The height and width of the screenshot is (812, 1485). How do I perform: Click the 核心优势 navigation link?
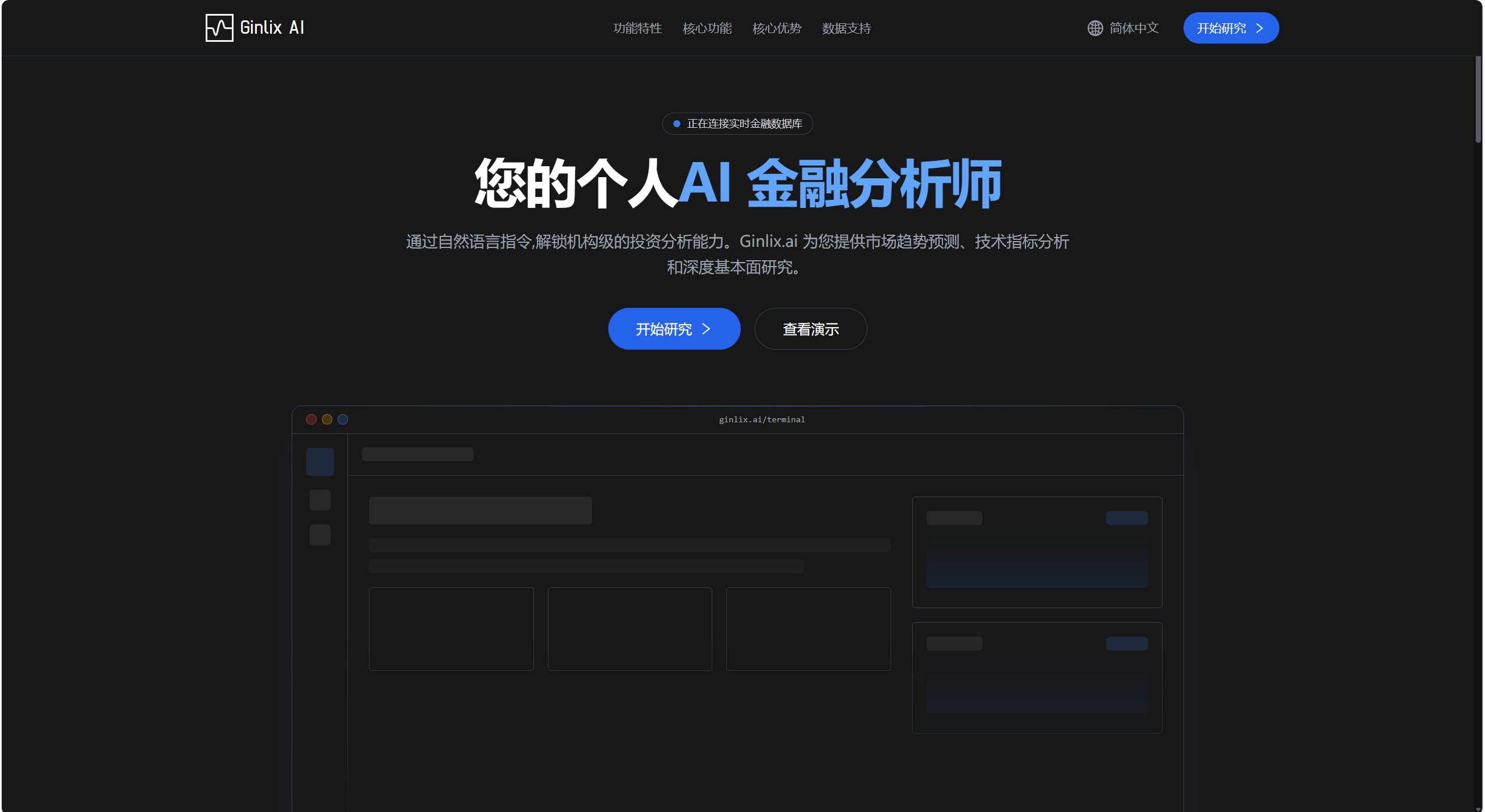click(x=776, y=28)
